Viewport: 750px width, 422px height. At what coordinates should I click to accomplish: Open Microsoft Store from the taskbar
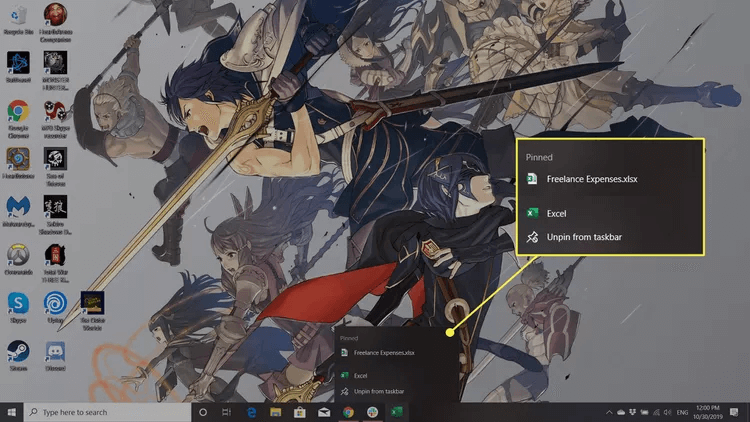300,412
